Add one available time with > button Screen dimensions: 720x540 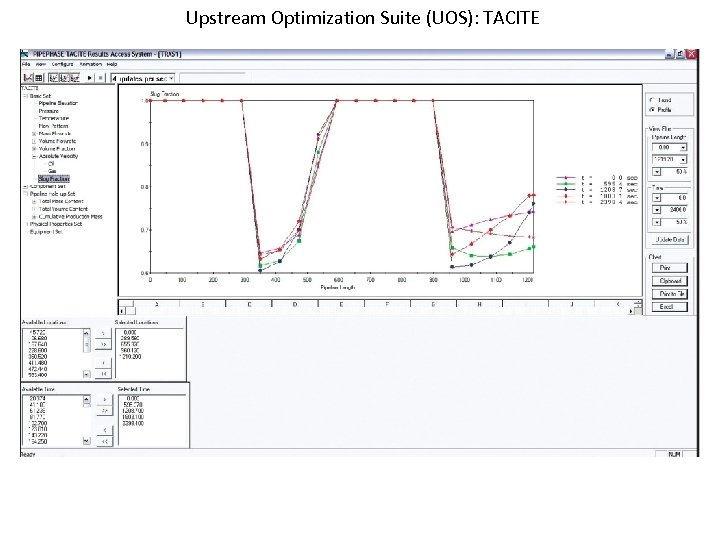pyautogui.click(x=105, y=399)
